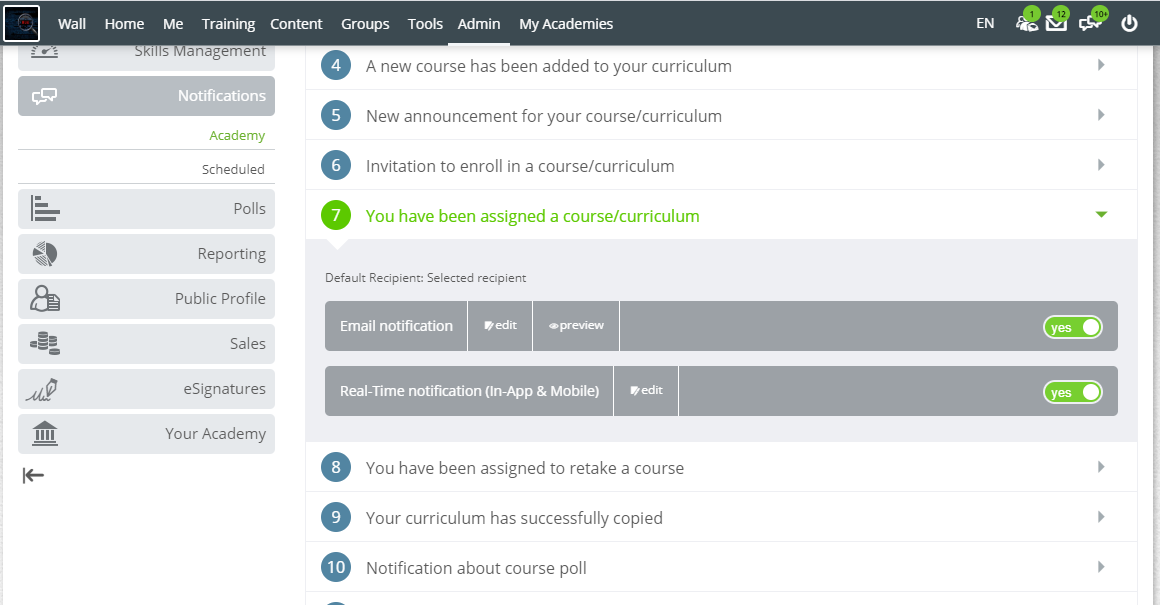Preview the Email notification
The height and width of the screenshot is (605, 1160).
(576, 325)
